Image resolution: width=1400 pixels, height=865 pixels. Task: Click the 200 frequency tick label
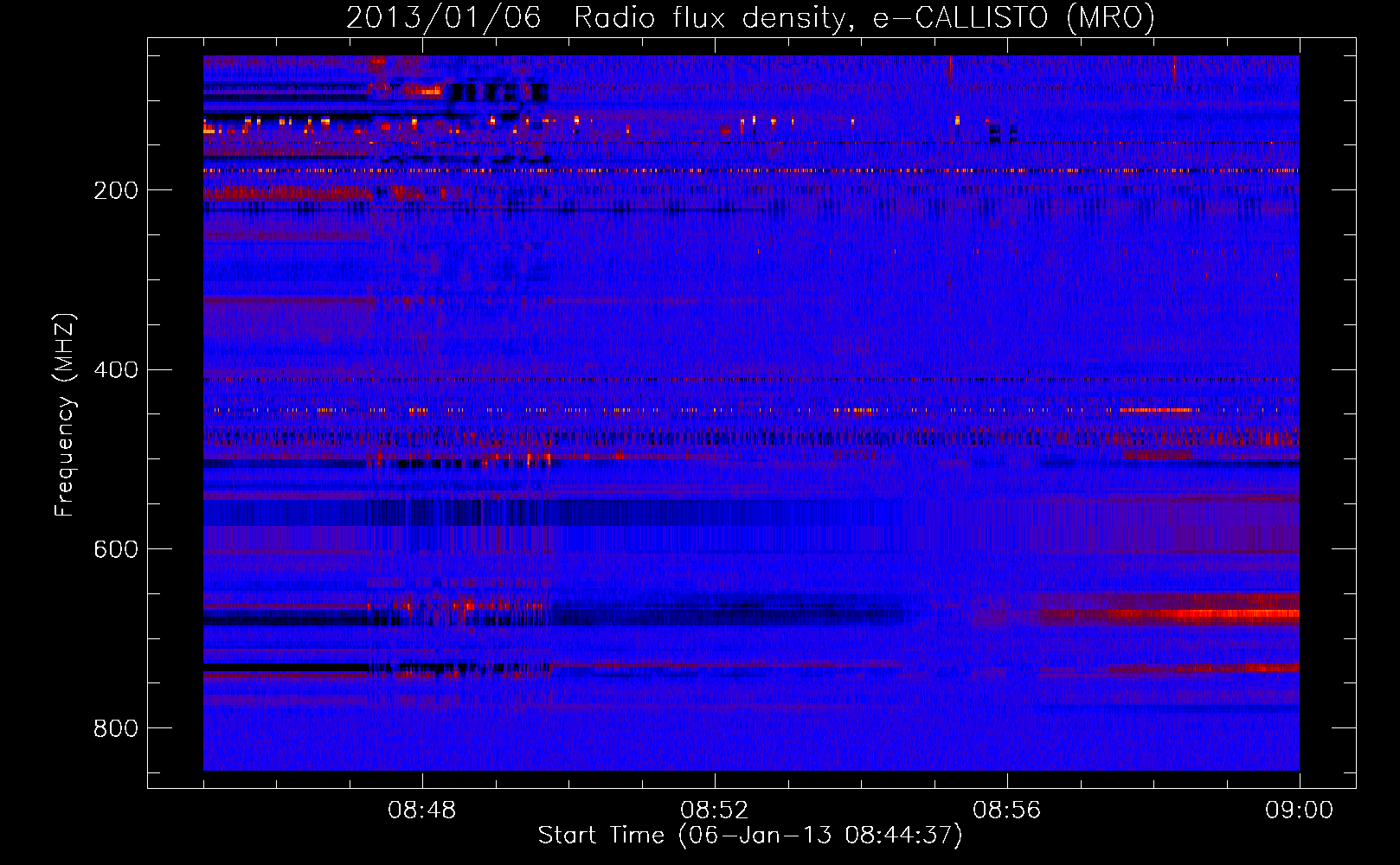[116, 190]
